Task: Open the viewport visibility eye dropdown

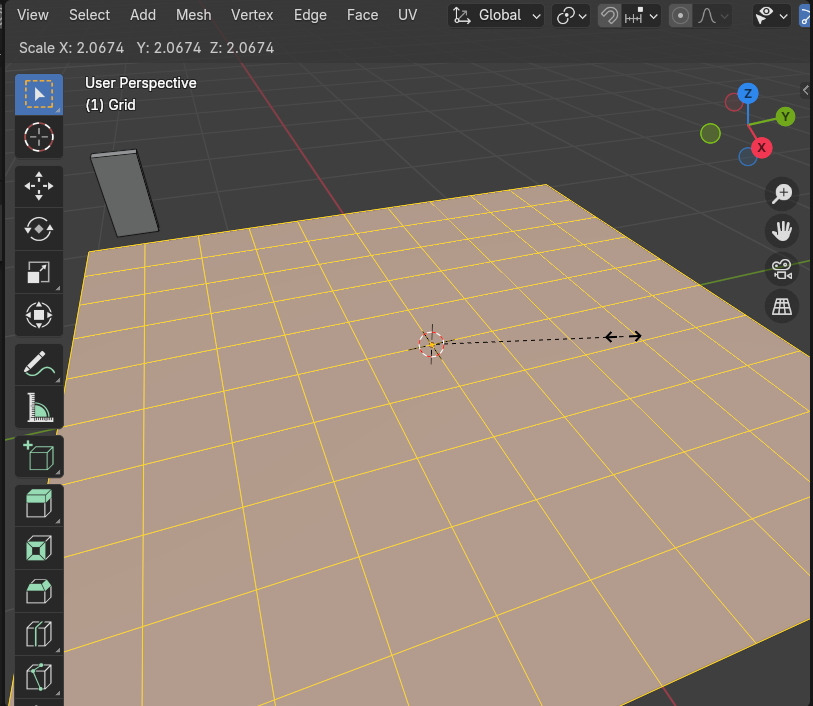Action: tap(772, 16)
